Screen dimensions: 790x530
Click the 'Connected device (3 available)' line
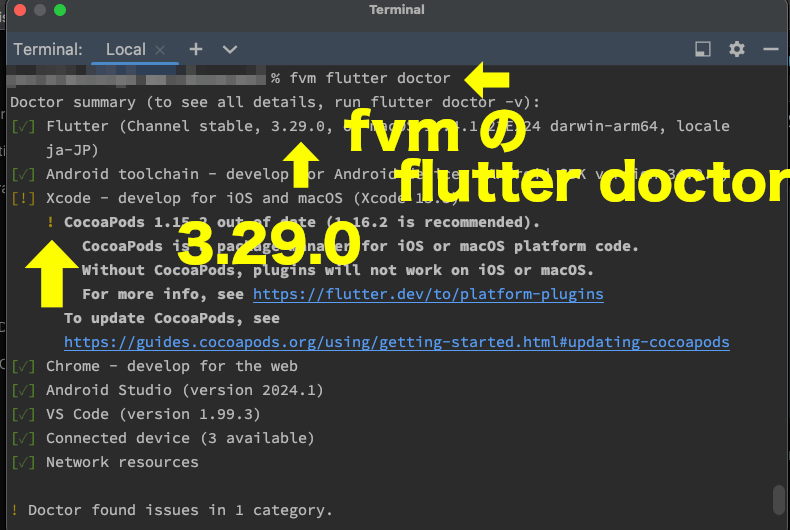pos(180,438)
